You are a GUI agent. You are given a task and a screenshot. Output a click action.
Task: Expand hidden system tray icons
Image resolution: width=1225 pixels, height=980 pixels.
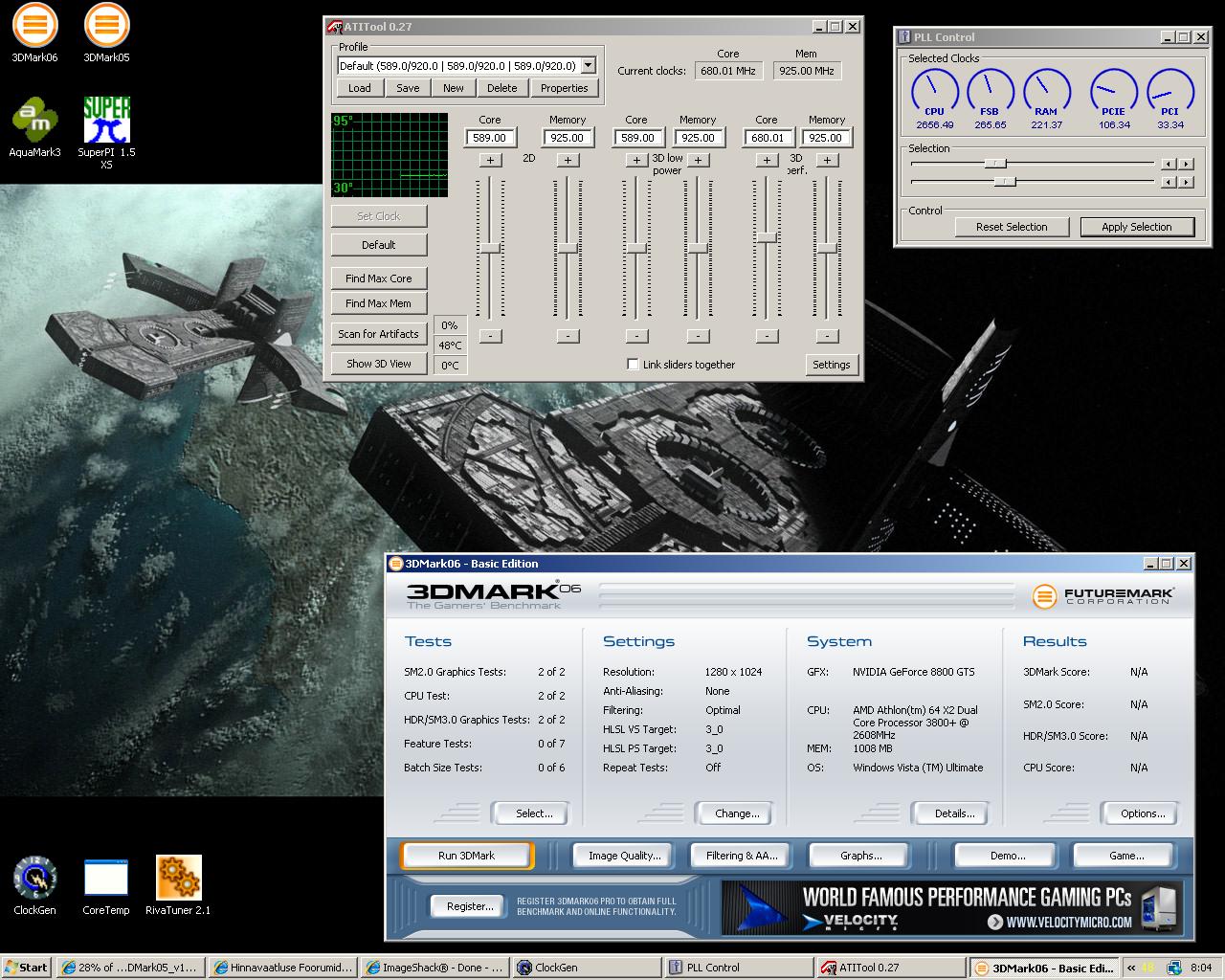pyautogui.click(x=1130, y=968)
